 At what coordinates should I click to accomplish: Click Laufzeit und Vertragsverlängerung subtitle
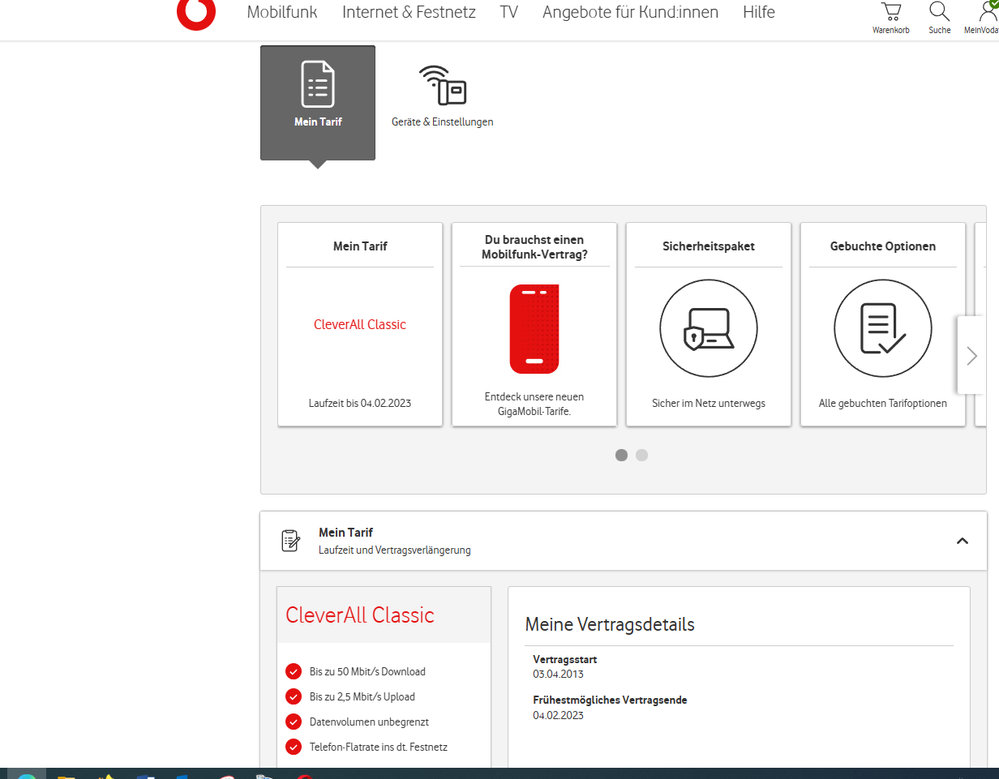394,550
